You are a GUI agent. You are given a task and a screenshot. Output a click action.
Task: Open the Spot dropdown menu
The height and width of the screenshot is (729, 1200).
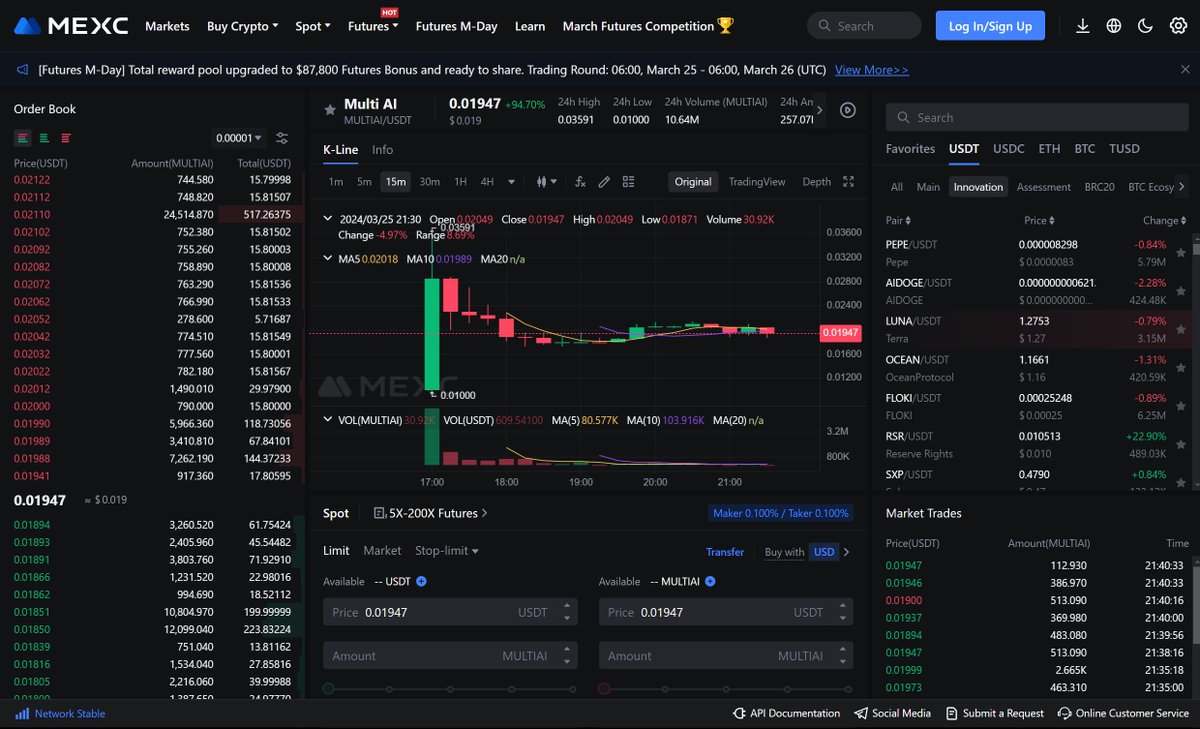tap(315, 26)
